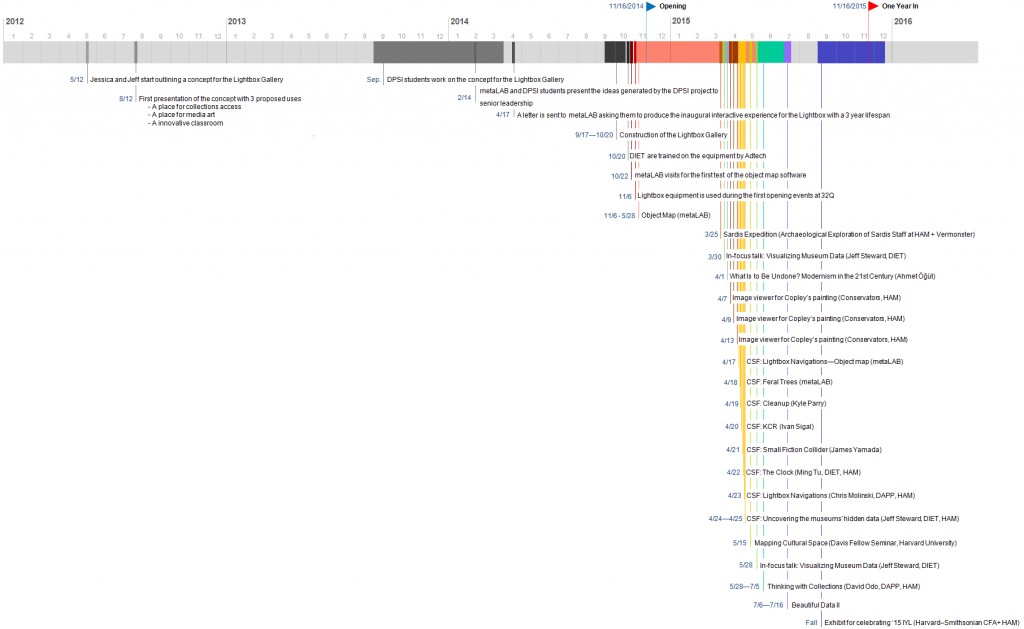Screen dimensions: 1024x629
Task: Click the 5/12 date label
Action: coord(77,80)
